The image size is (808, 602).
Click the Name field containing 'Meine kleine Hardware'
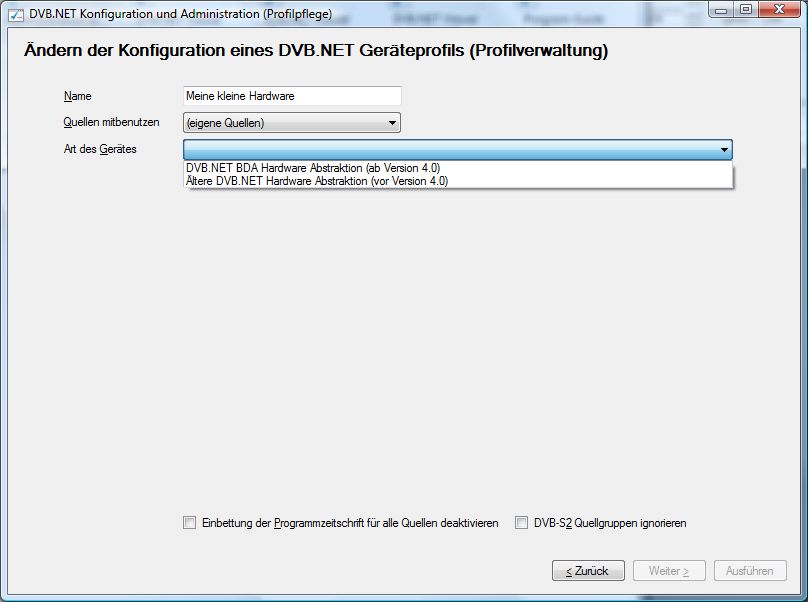tap(292, 96)
